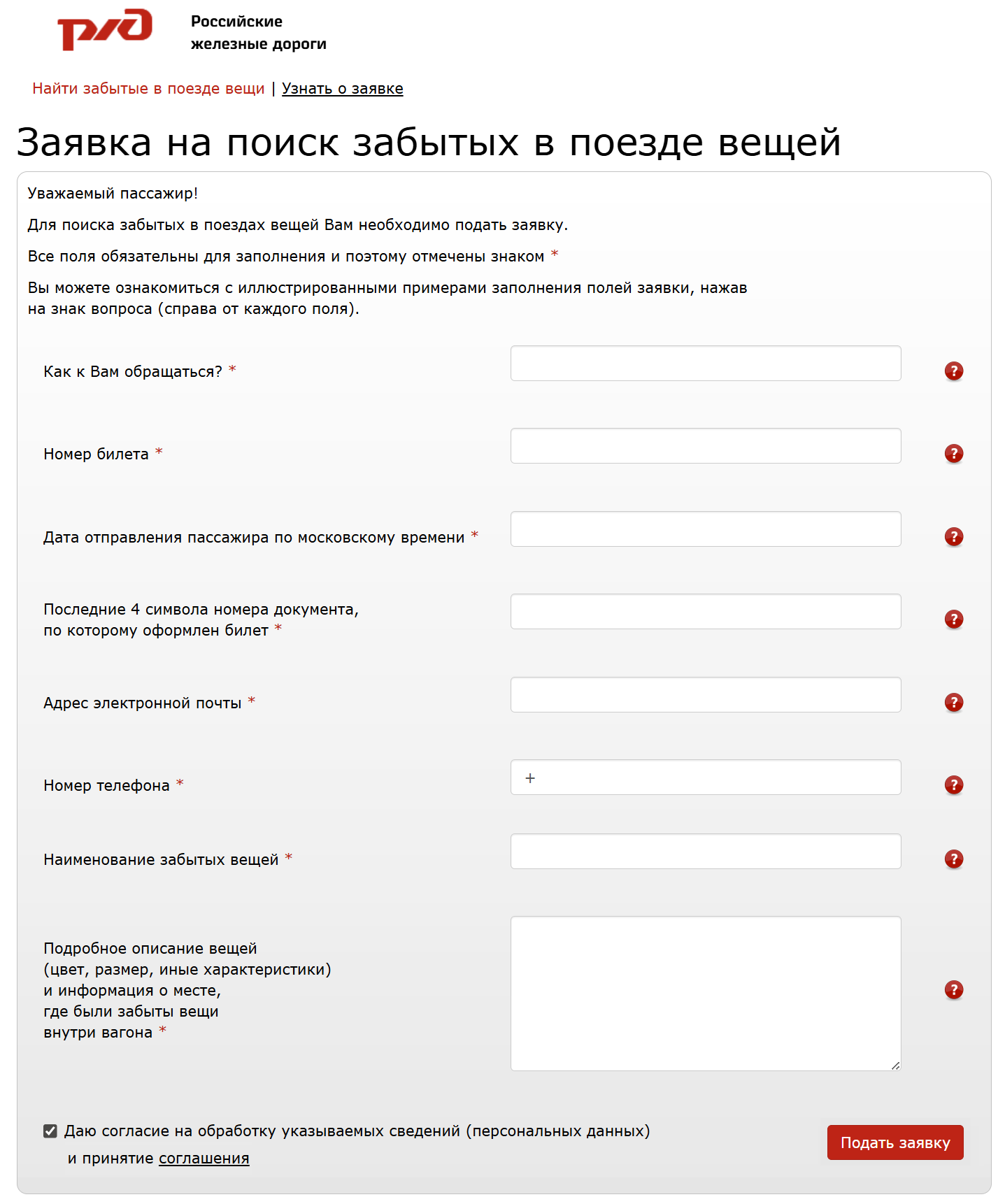View example for forgotten items name field
This screenshot has height=1204, width=1005.
coord(953,859)
